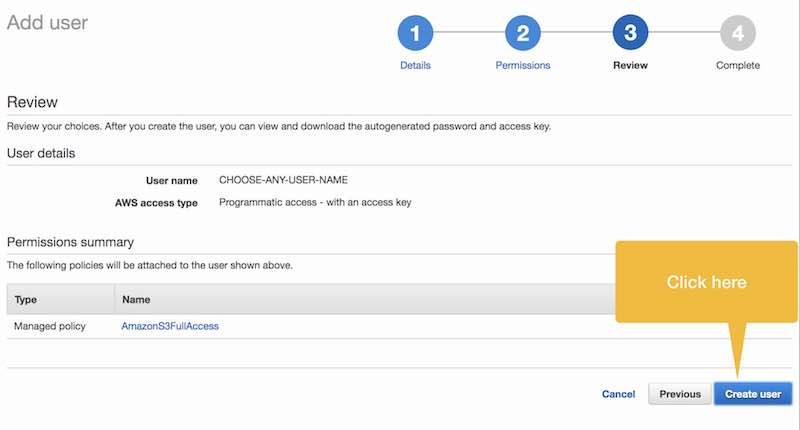Viewport: 800px width, 430px height.
Task: Click the Type column header
Action: 26,299
